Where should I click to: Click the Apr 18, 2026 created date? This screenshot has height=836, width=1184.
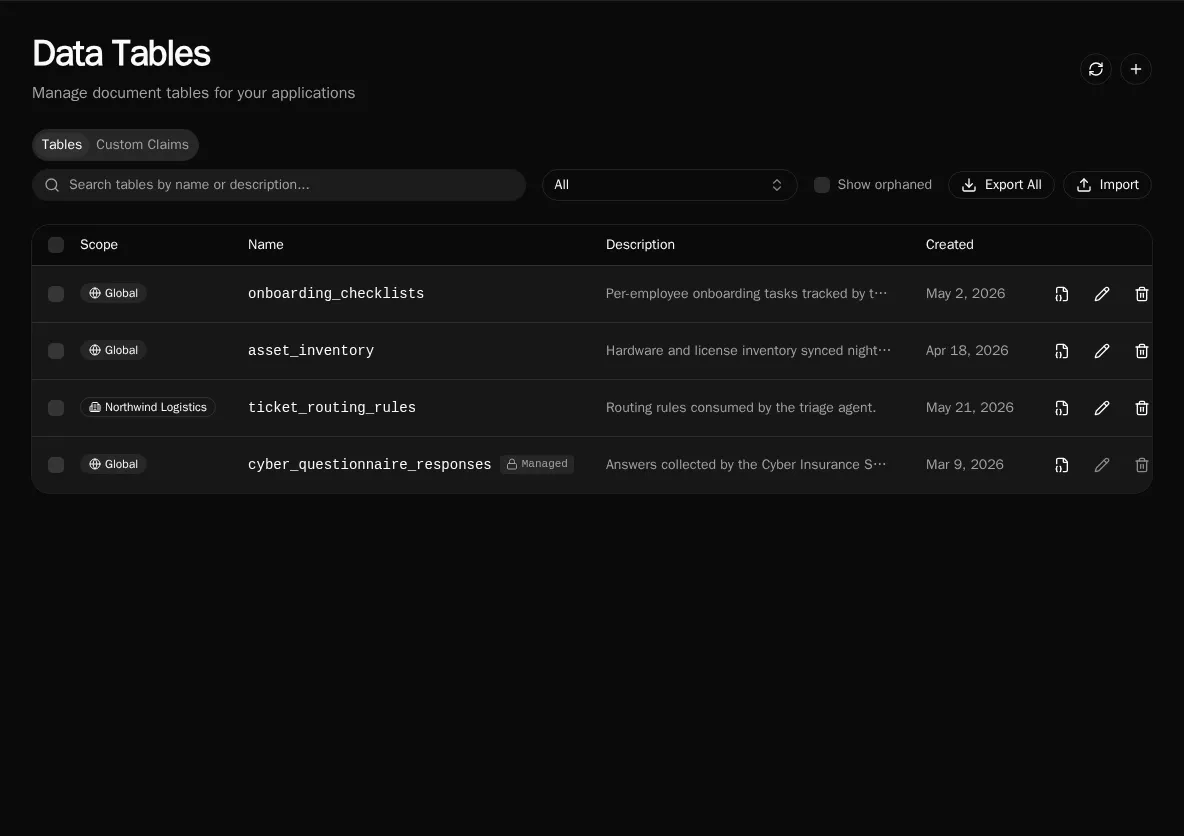click(x=967, y=350)
